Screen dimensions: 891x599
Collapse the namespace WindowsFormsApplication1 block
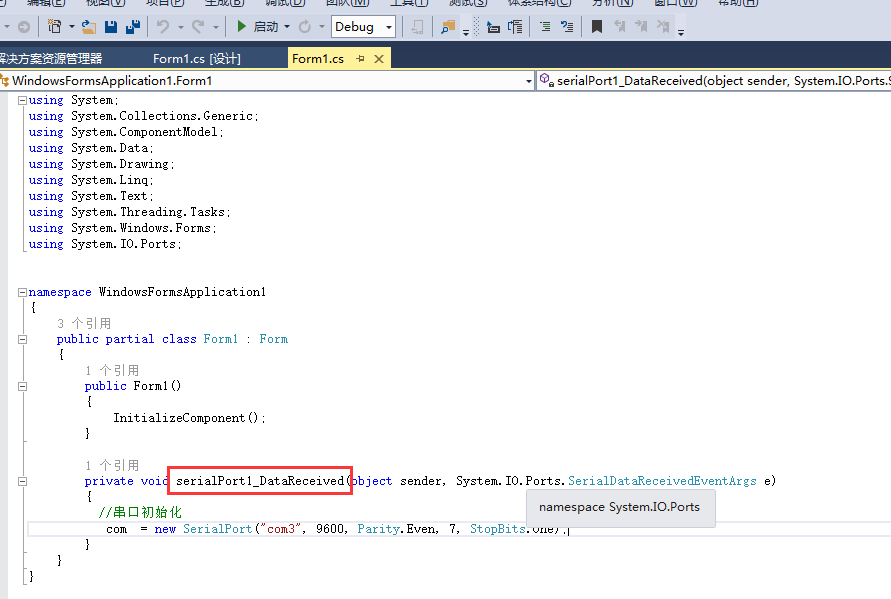point(22,292)
